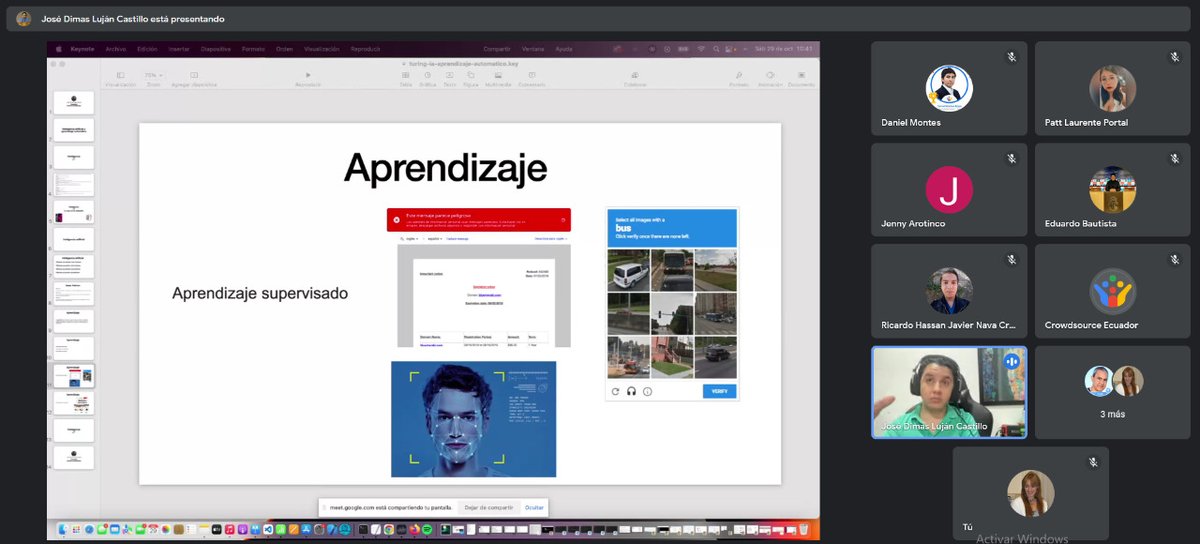Open Finder from the macOS dock
Image resolution: width=1200 pixels, height=544 pixels.
tap(62, 528)
